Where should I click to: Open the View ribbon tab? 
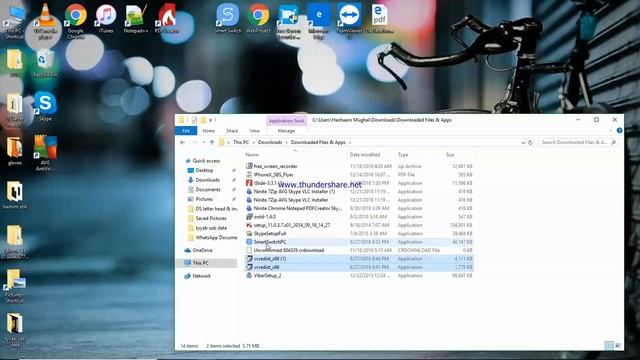254,131
